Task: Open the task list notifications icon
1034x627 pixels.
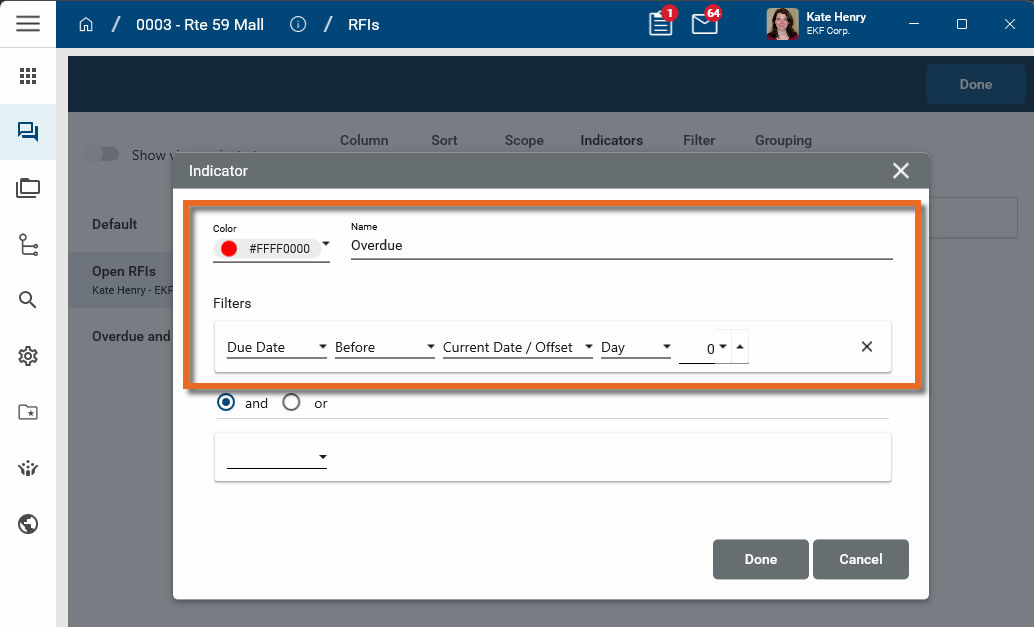Action: (660, 24)
